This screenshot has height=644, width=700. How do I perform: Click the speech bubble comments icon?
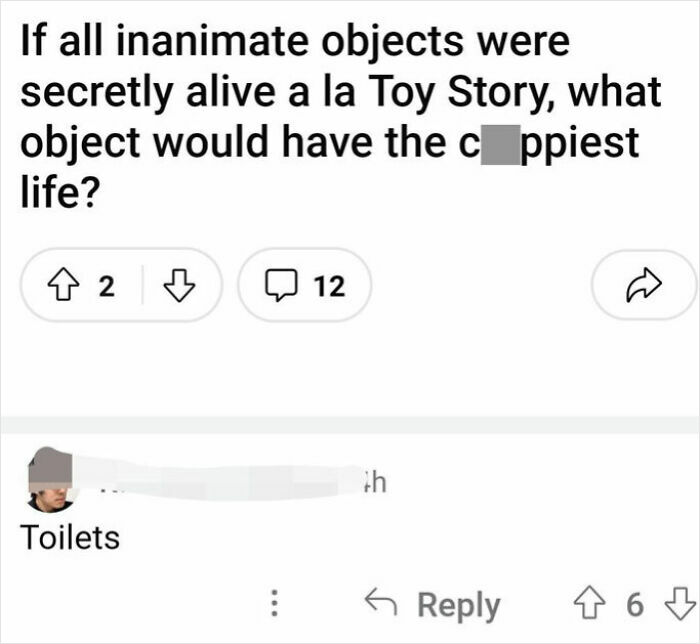click(x=281, y=287)
